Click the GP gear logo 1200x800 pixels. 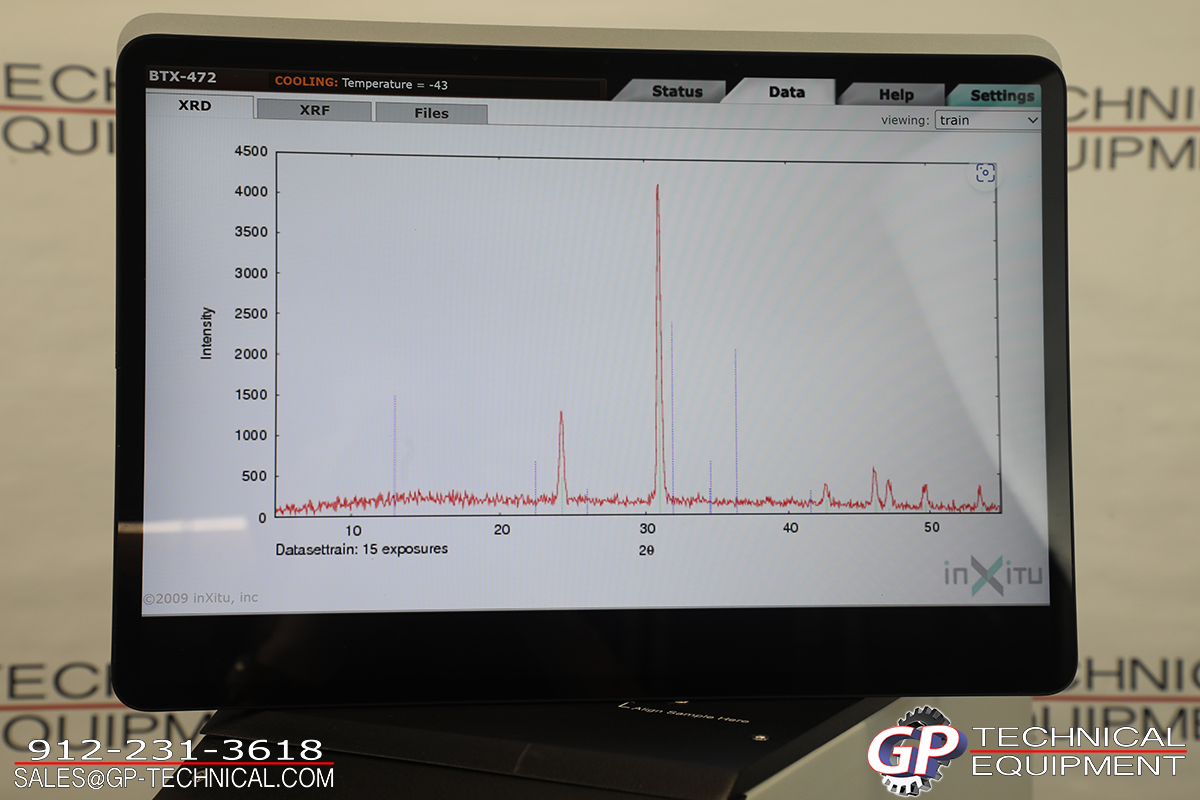coord(914,751)
